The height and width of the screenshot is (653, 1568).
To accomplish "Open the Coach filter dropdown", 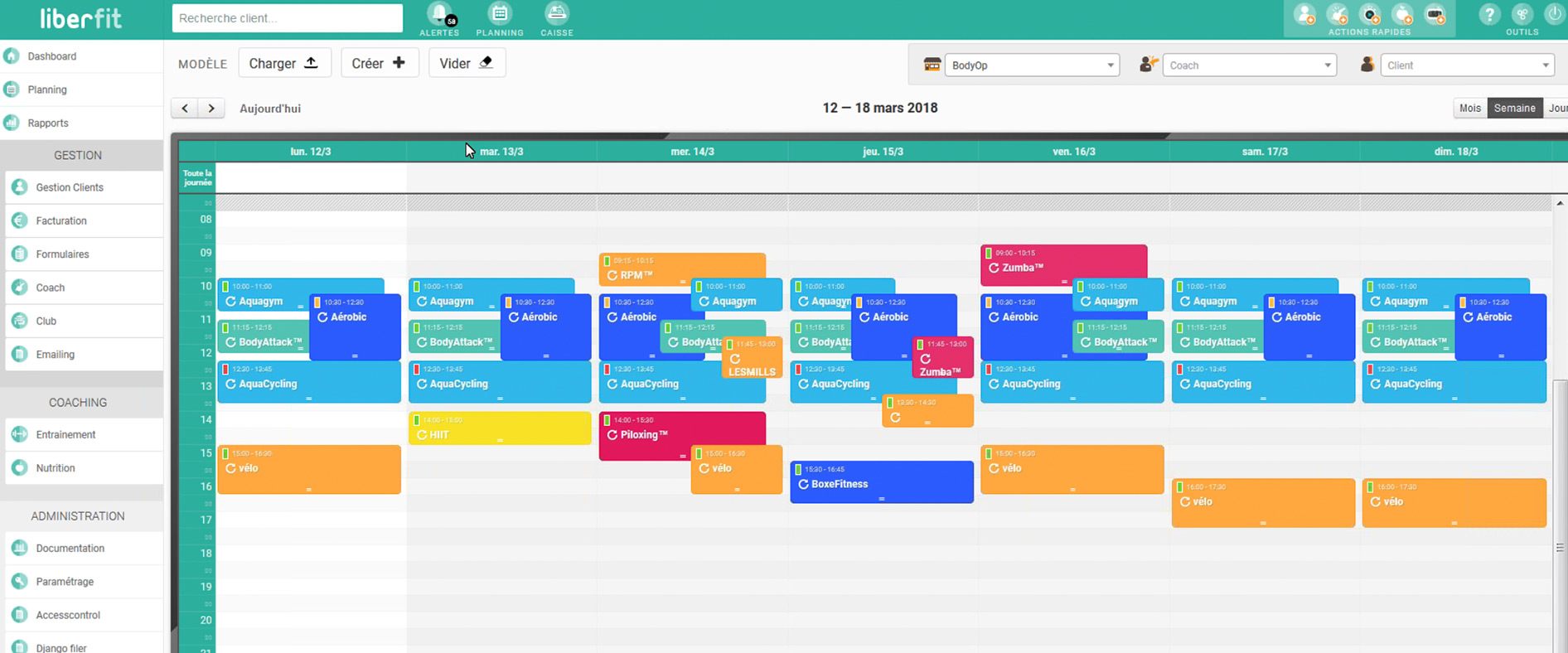I will pyautogui.click(x=1249, y=65).
